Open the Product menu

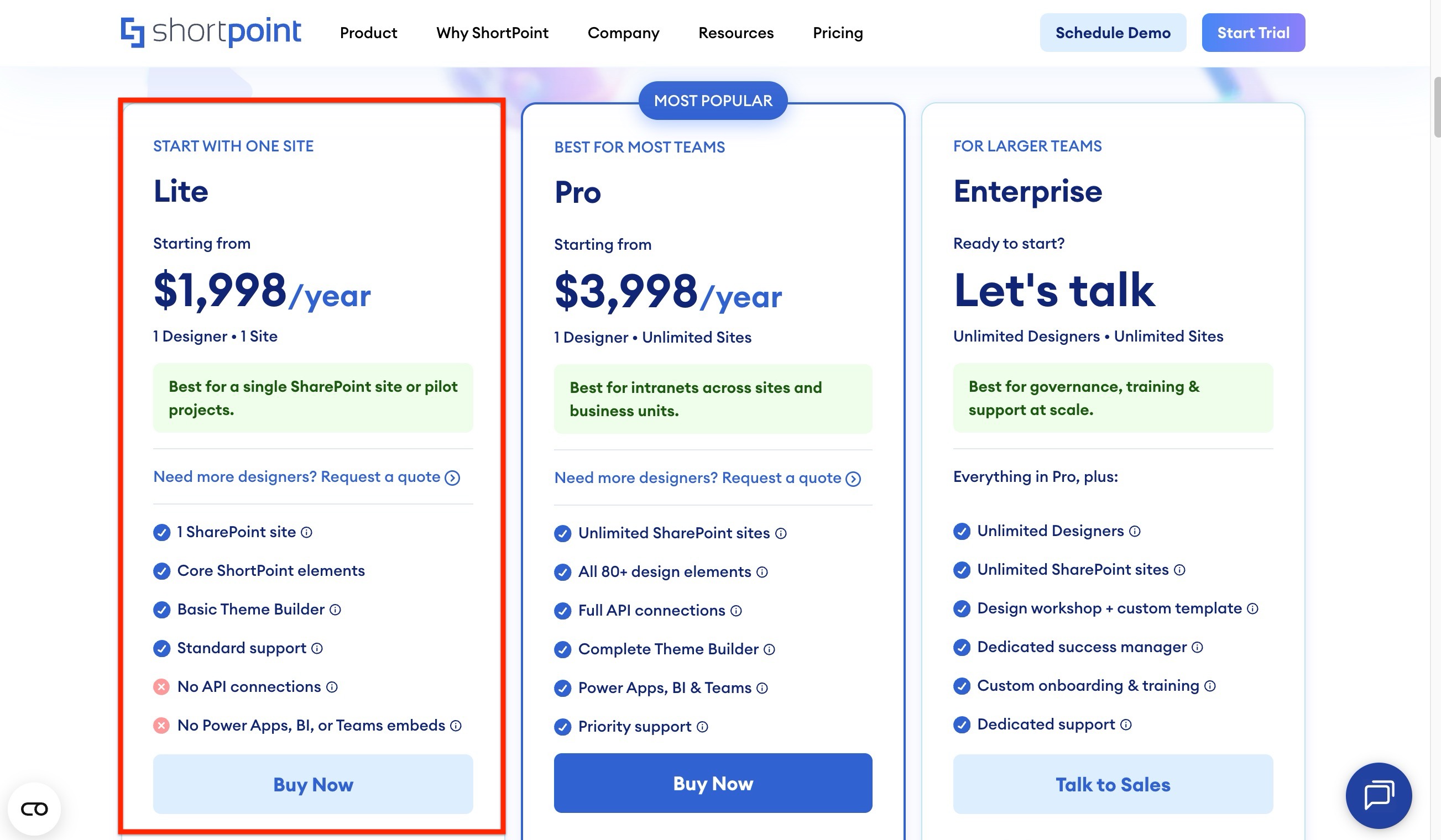(x=368, y=33)
